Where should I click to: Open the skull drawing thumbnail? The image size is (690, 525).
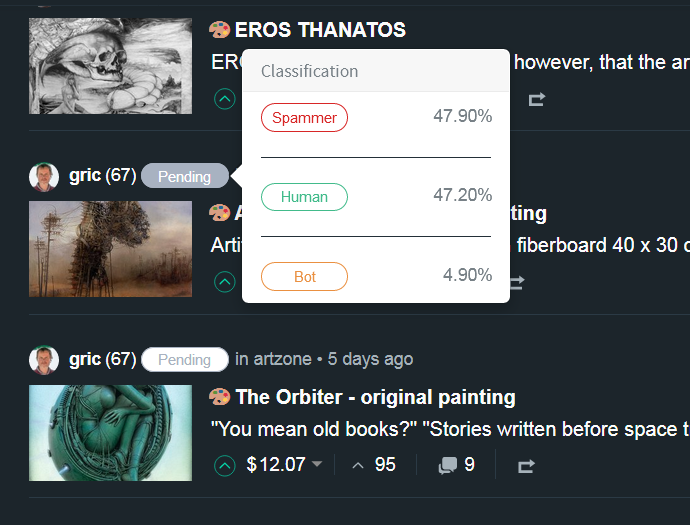[110, 65]
